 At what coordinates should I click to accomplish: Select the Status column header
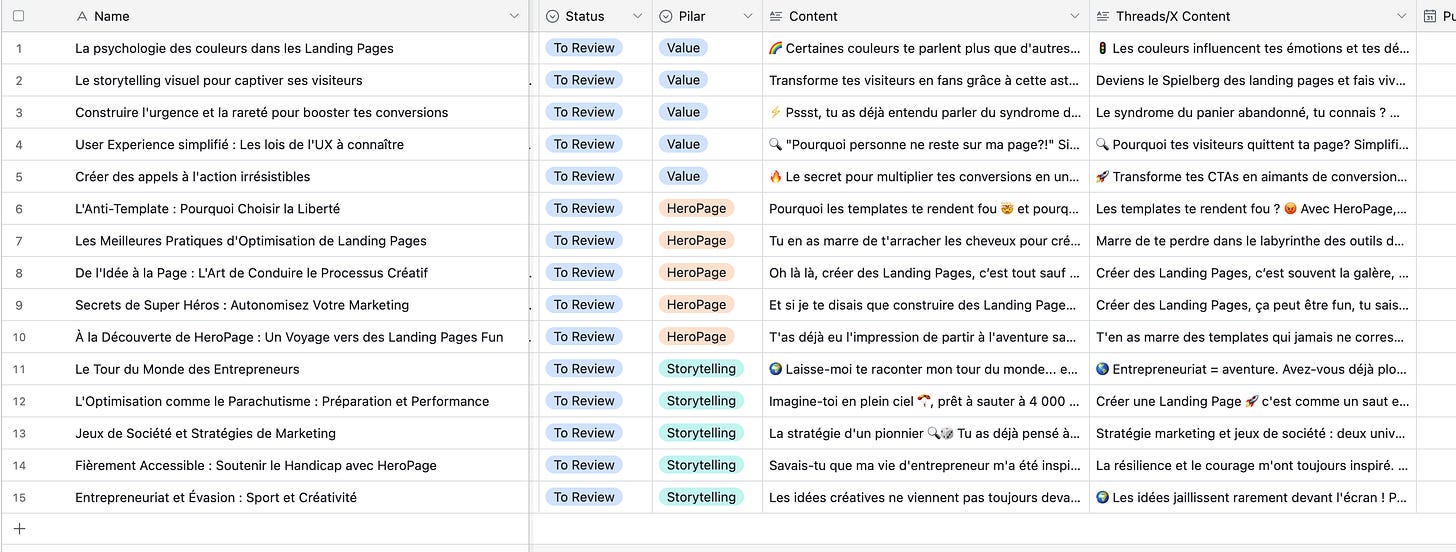[596, 16]
